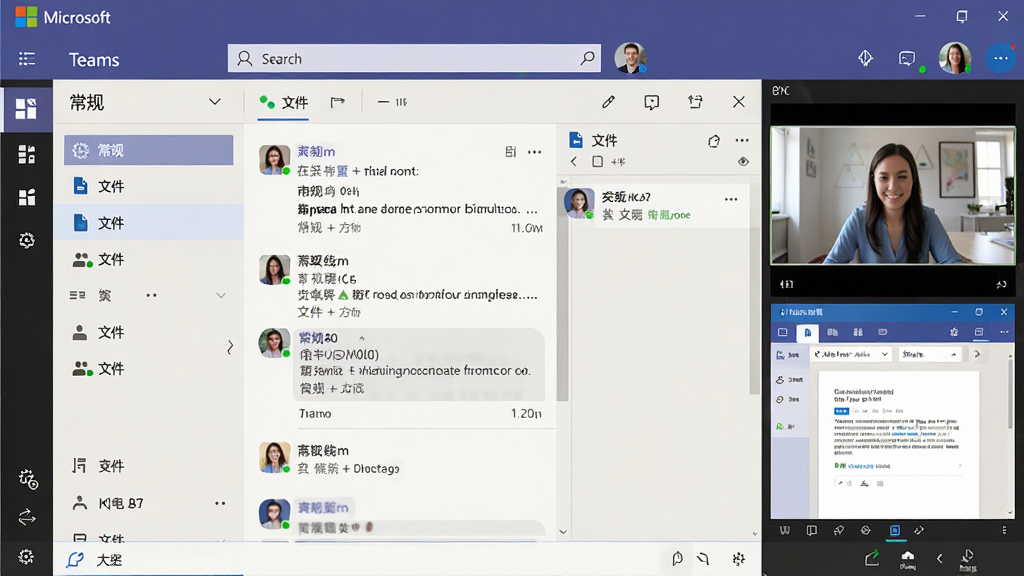1024x576 pixels.
Task: Open the selected 文件 row with light blue highlight
Action: [148, 223]
